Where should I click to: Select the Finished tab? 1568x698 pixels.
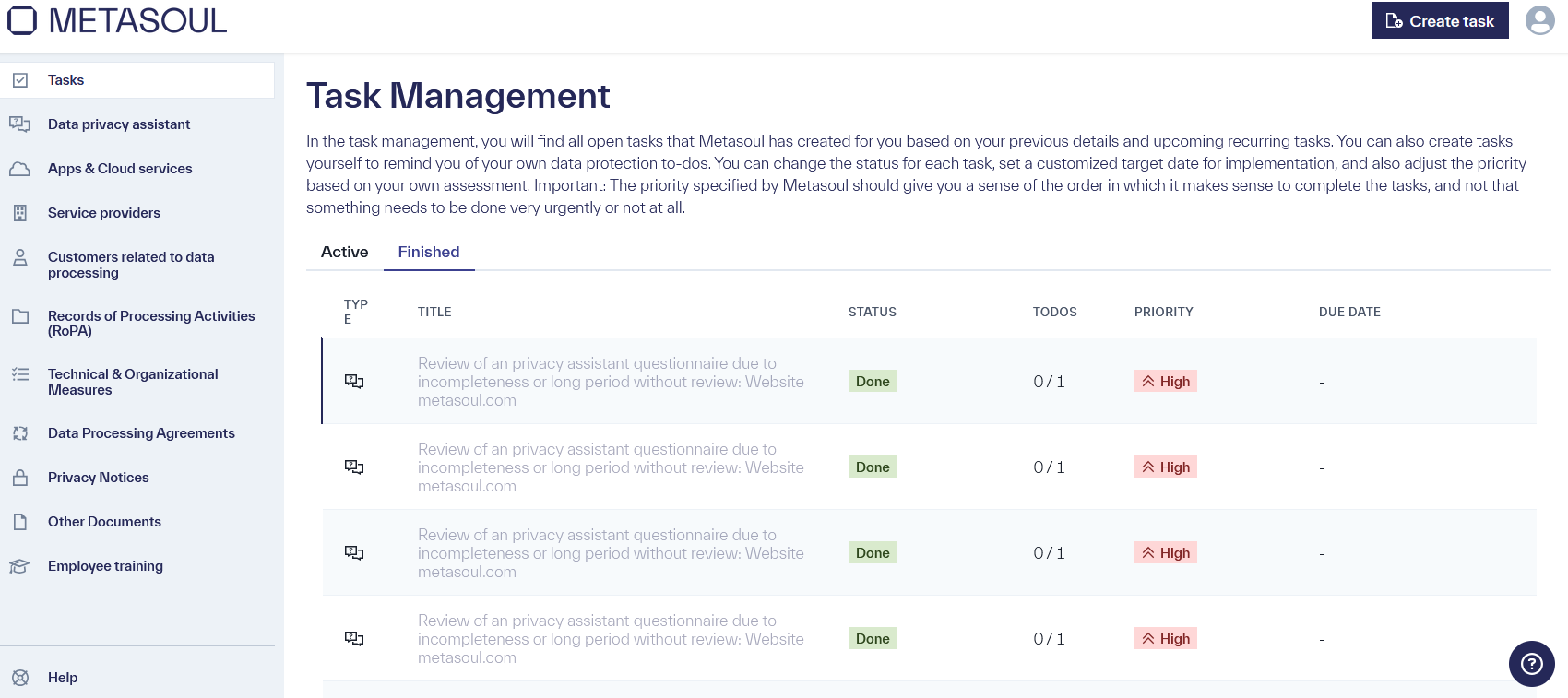pyautogui.click(x=428, y=252)
